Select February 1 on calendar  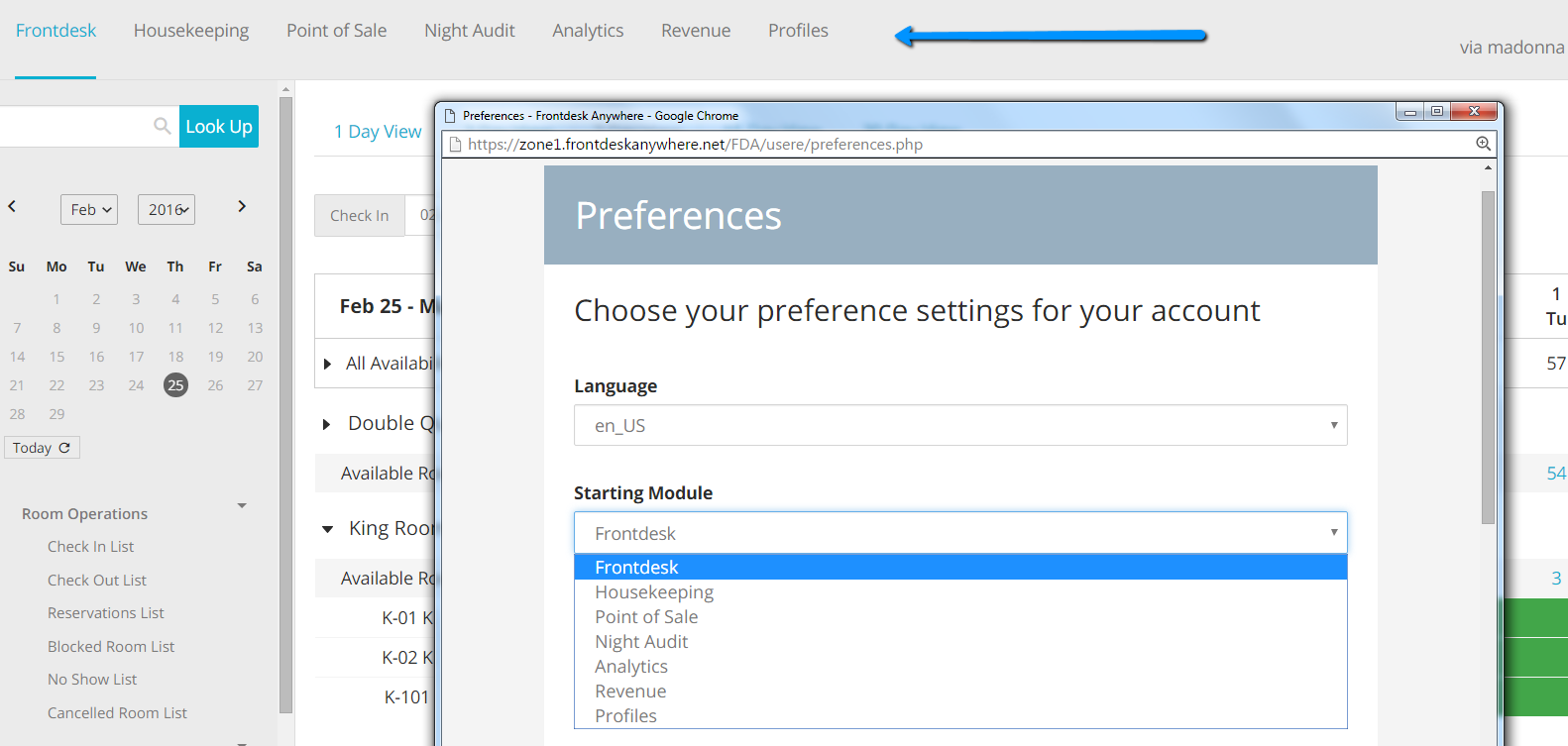56,299
